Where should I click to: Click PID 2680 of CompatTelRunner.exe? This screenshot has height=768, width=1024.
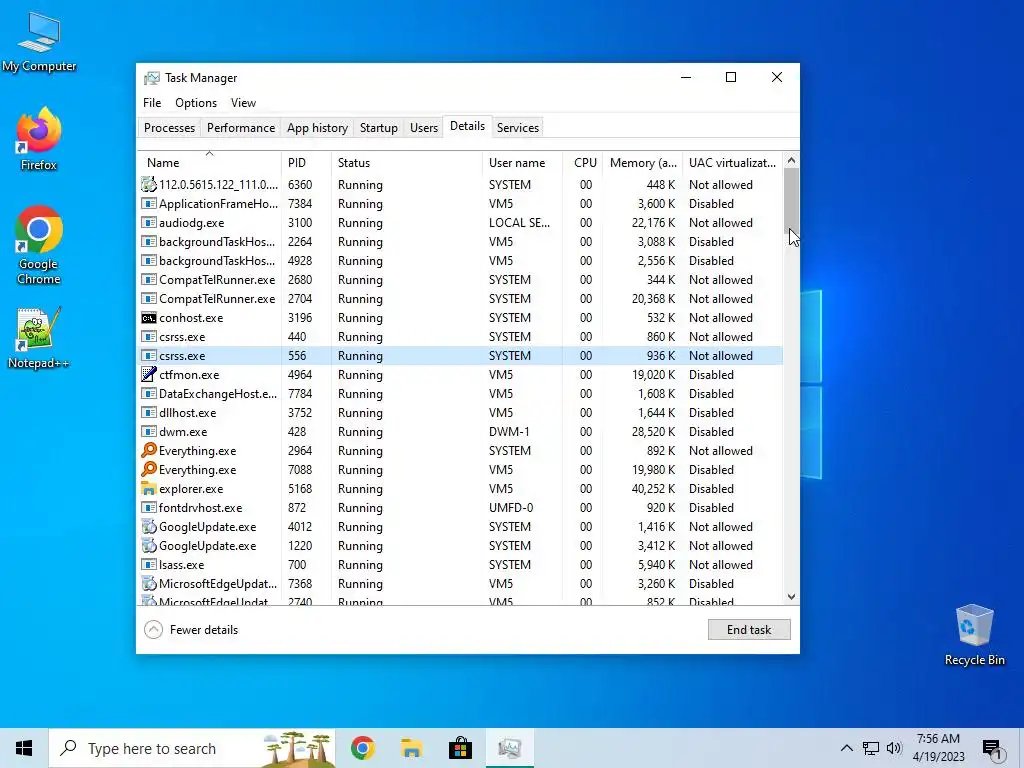click(300, 280)
